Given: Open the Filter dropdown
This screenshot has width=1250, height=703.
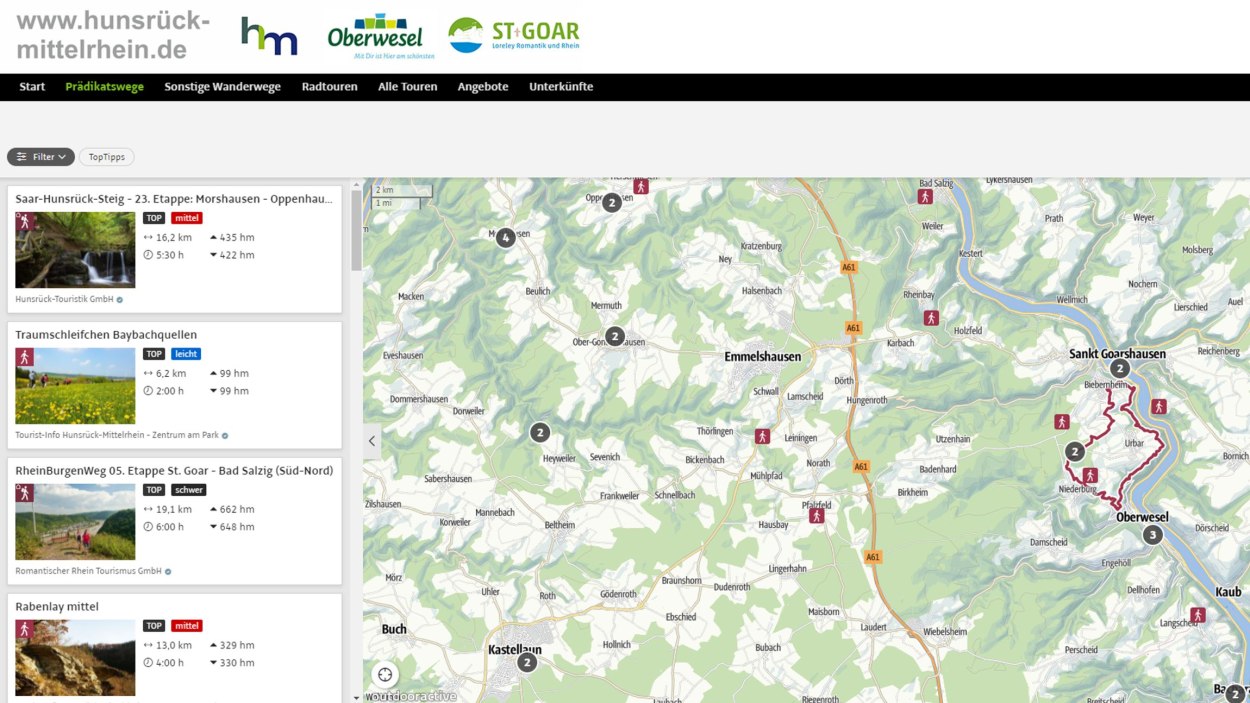Looking at the screenshot, I should [41, 157].
